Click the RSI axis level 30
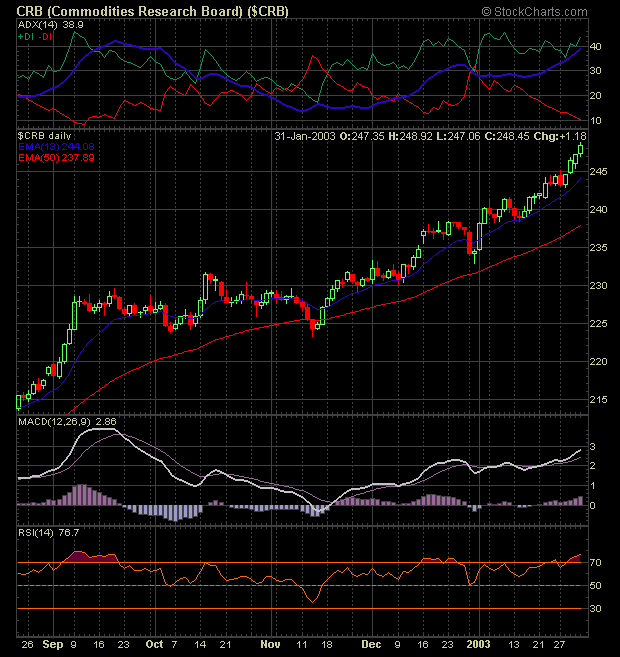 tap(595, 608)
